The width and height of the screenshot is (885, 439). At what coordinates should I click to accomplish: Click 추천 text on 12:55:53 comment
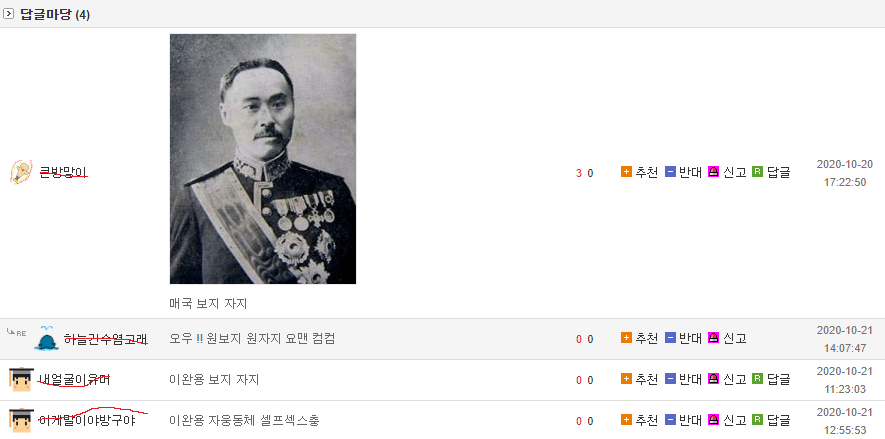(647, 420)
